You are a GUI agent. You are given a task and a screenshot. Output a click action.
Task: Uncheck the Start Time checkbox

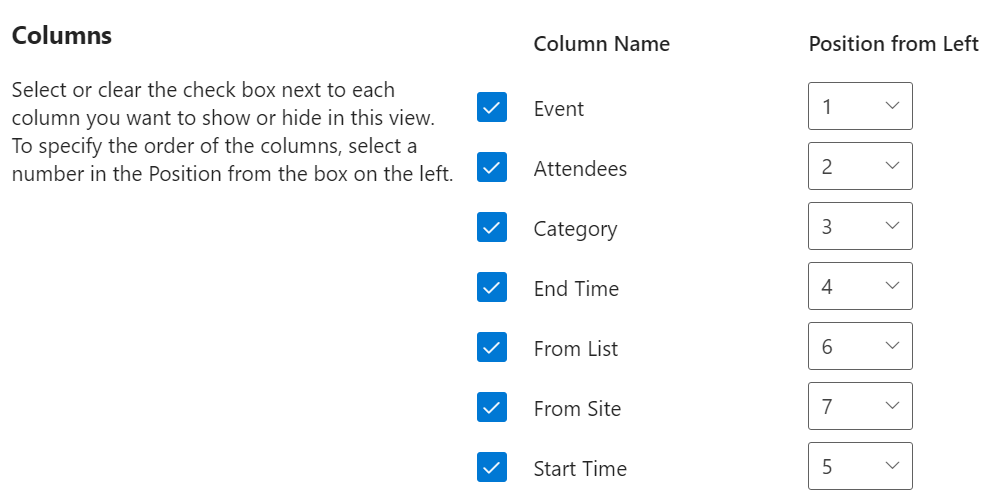[492, 467]
